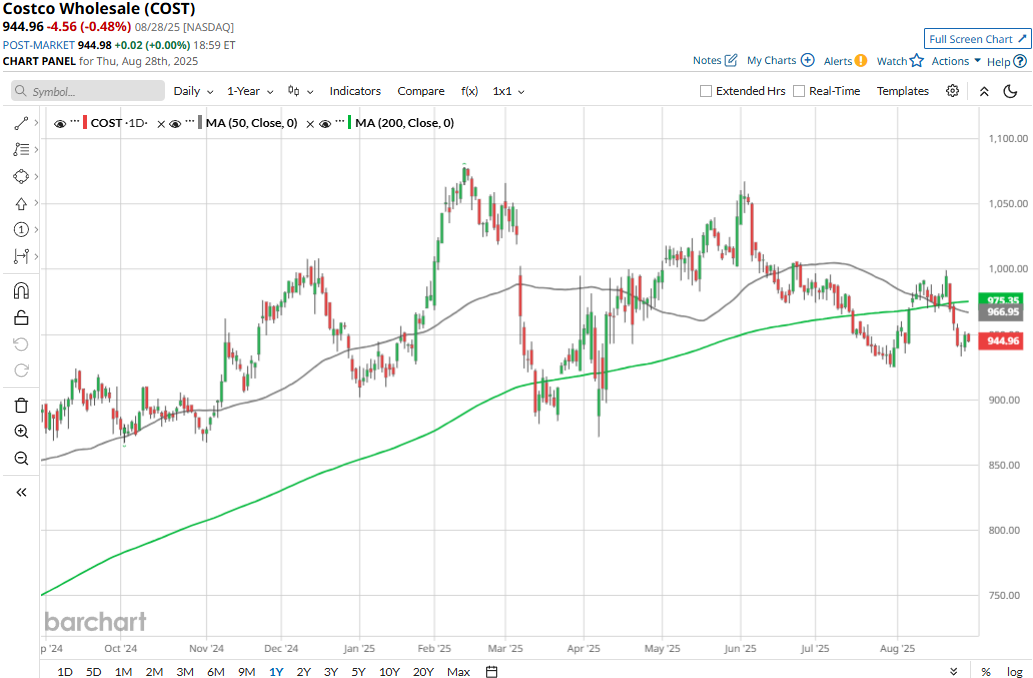Screen dimensions: 1033x678
Task: Select the 6M time range
Action: [215, 671]
